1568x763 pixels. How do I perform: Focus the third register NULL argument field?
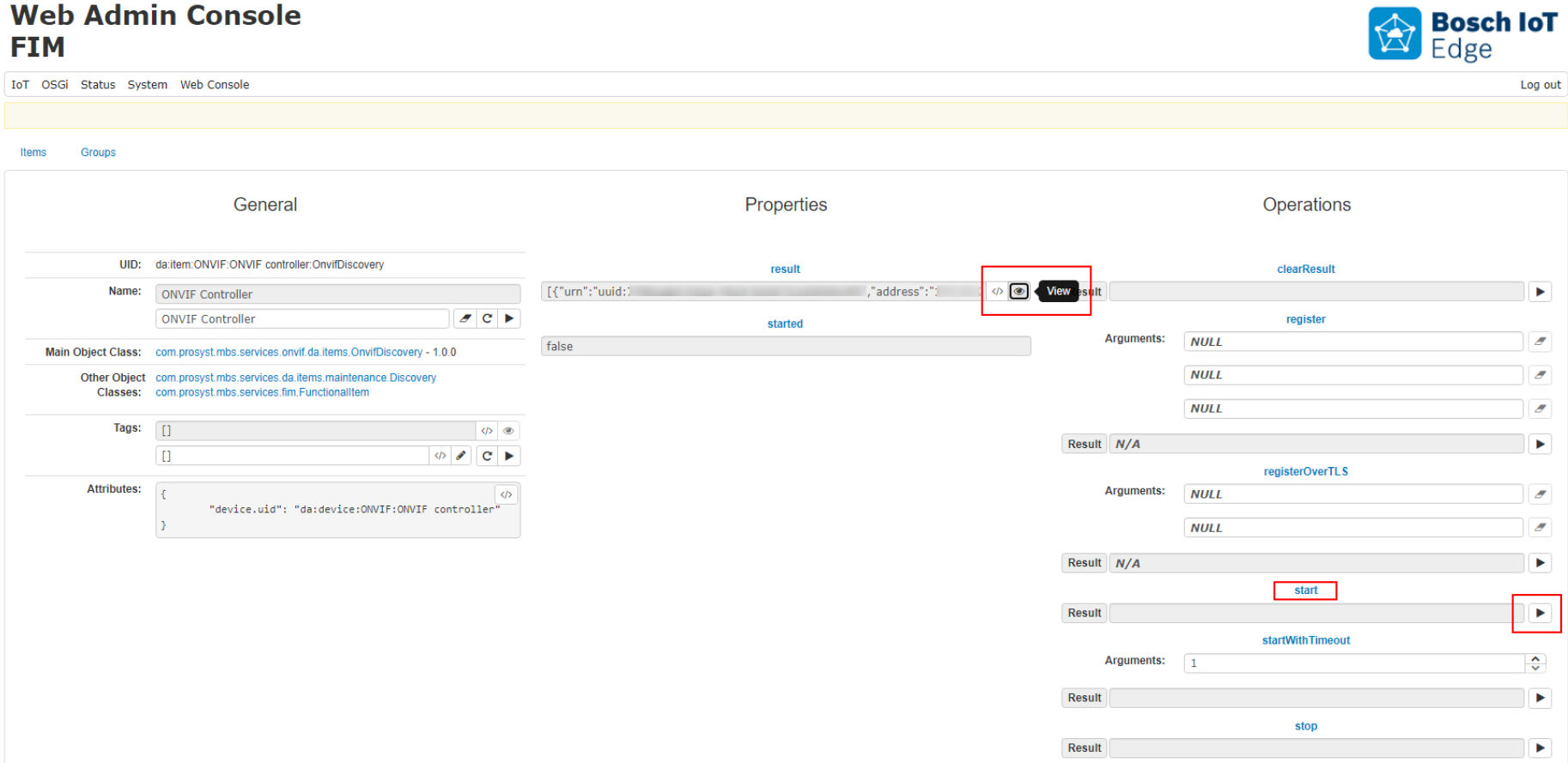coord(1353,409)
